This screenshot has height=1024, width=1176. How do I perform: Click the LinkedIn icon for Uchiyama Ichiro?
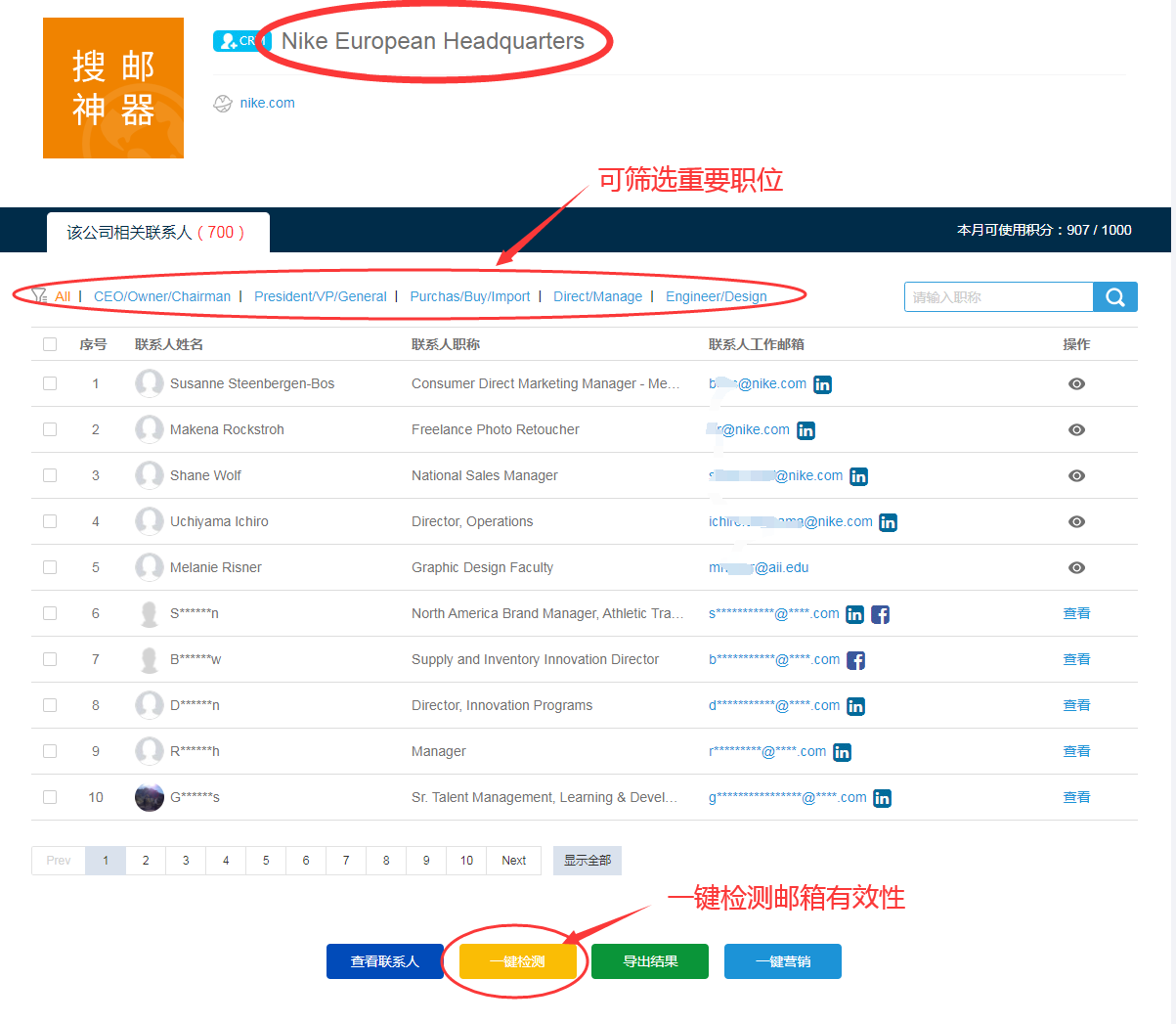coord(888,522)
